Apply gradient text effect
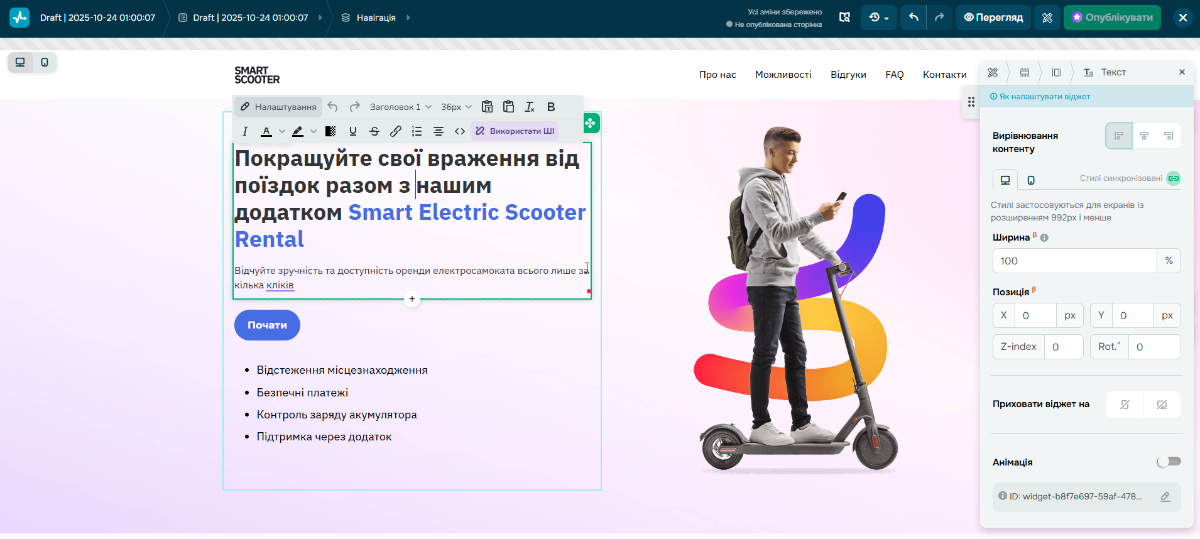The width and height of the screenshot is (1200, 539). point(331,131)
